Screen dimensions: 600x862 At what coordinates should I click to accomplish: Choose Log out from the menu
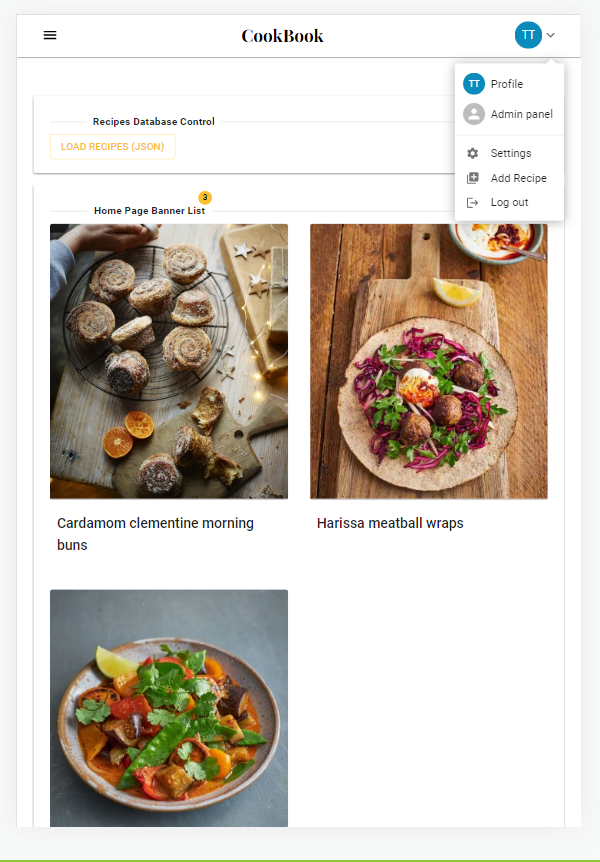point(508,202)
